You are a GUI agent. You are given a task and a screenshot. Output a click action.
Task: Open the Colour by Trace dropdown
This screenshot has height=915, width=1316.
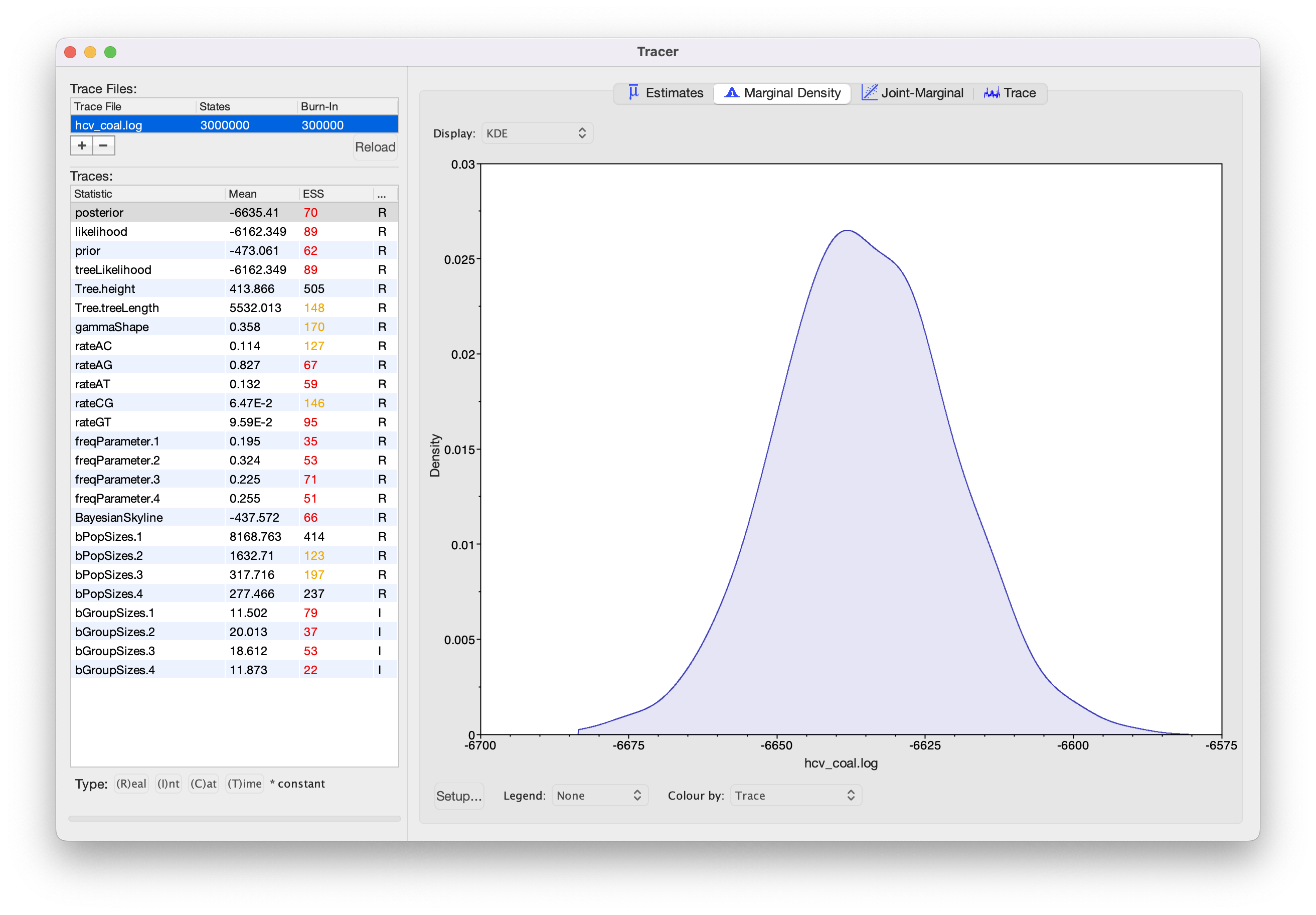(795, 796)
